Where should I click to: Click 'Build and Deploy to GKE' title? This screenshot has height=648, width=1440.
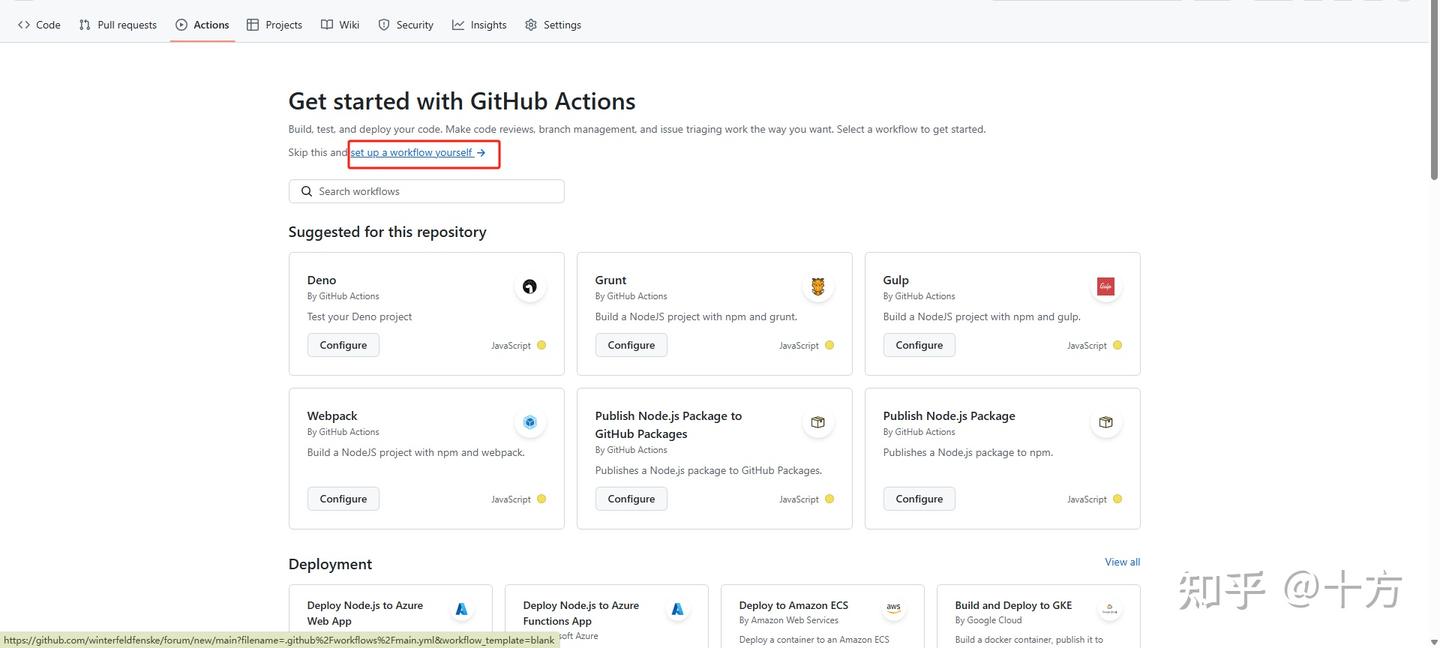(1013, 605)
